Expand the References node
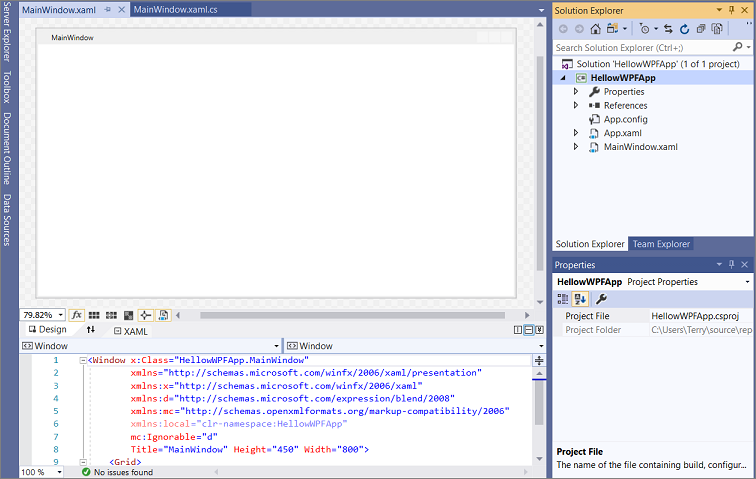Viewport: 756px width, 479px height. tap(576, 105)
